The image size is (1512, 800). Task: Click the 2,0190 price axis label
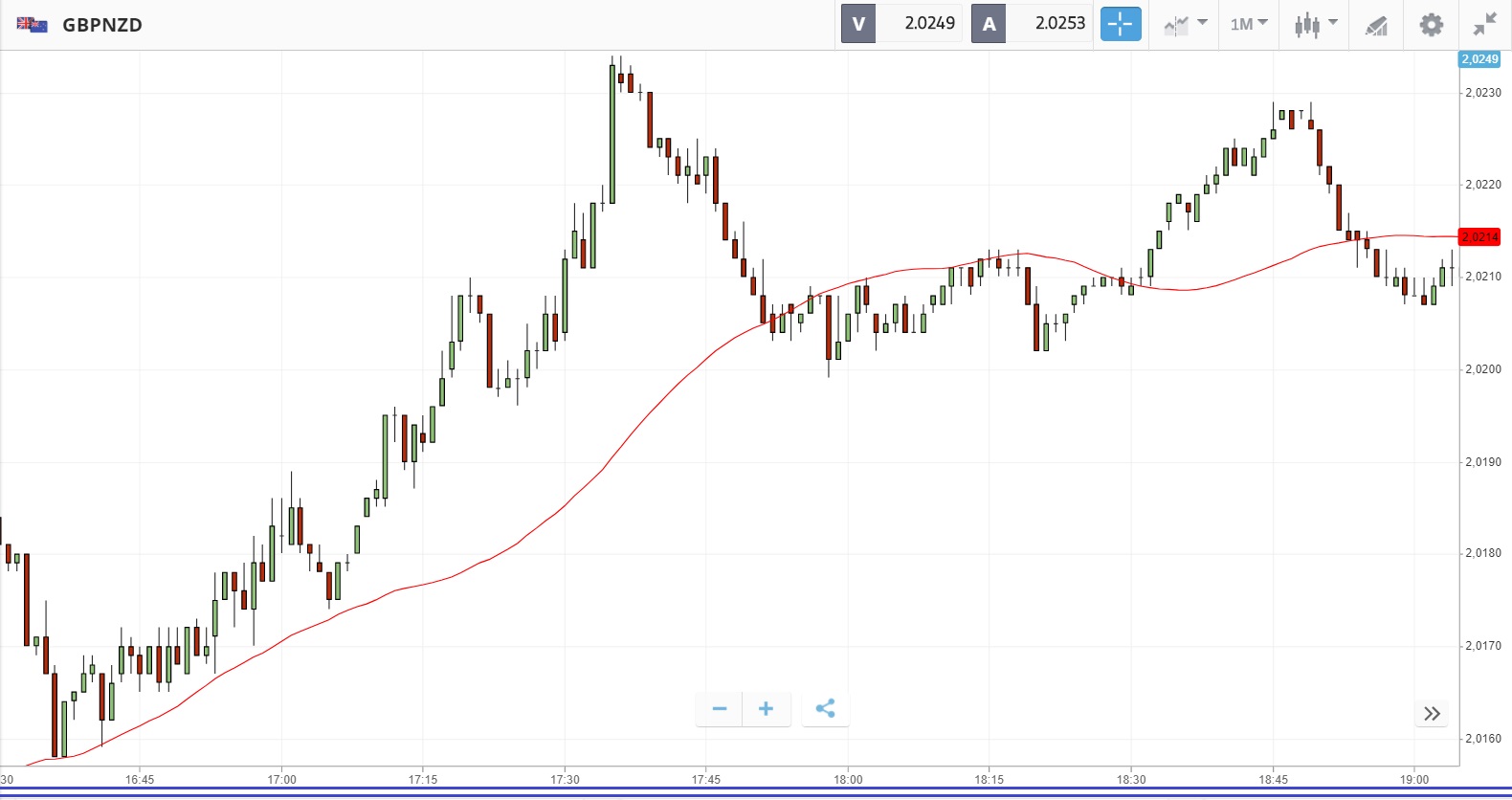1483,462
